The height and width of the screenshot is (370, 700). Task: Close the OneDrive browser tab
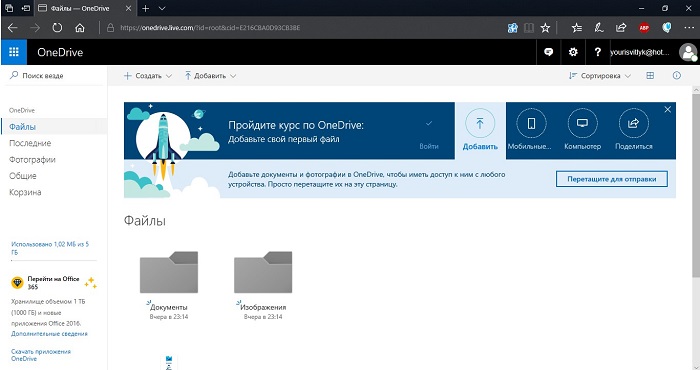(x=129, y=8)
